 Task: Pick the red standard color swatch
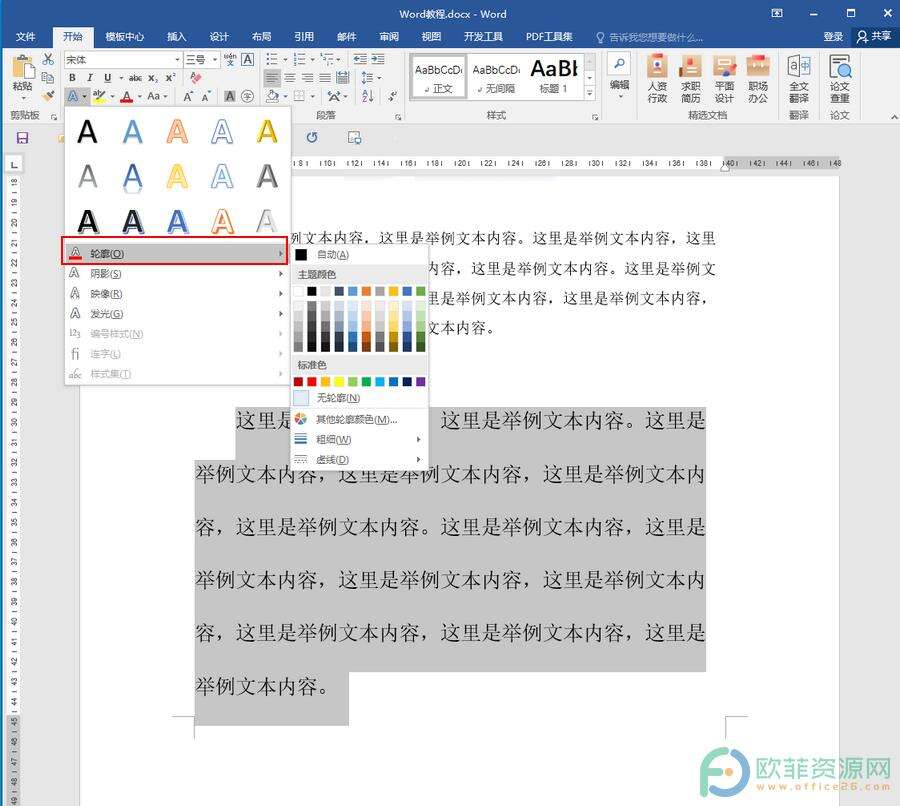coord(311,381)
